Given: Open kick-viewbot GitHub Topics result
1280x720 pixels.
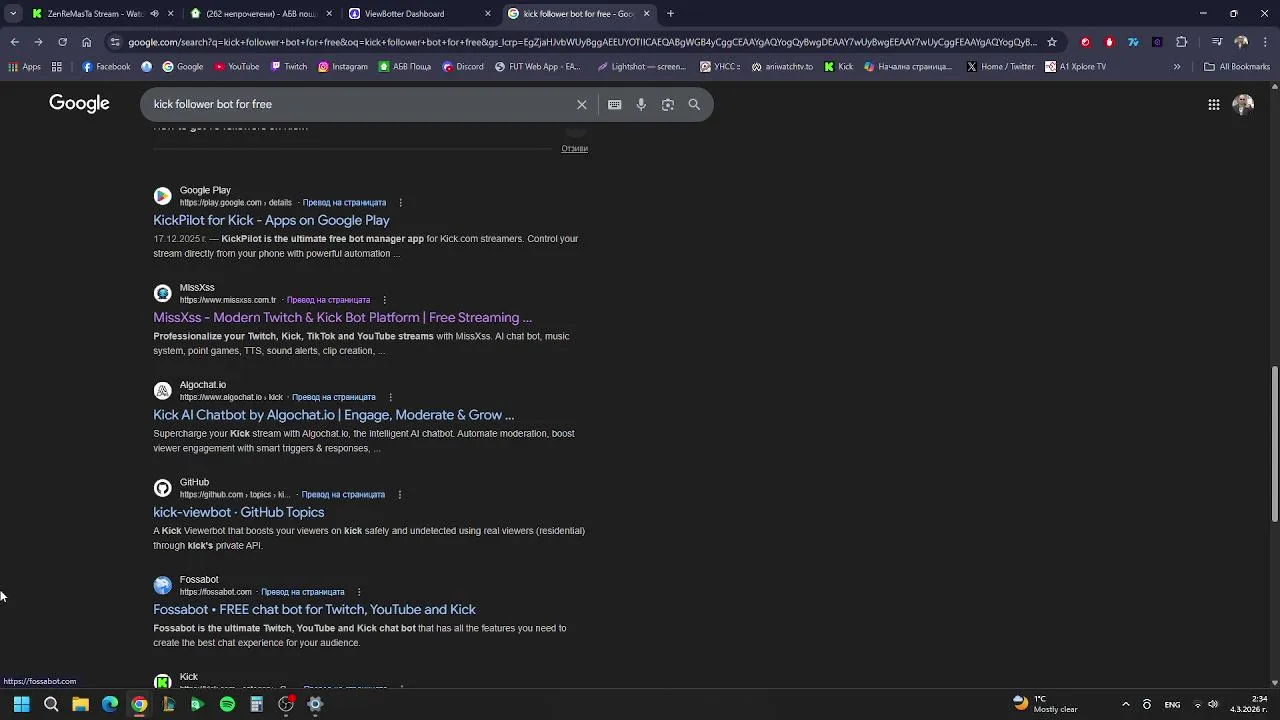Looking at the screenshot, I should point(238,512).
